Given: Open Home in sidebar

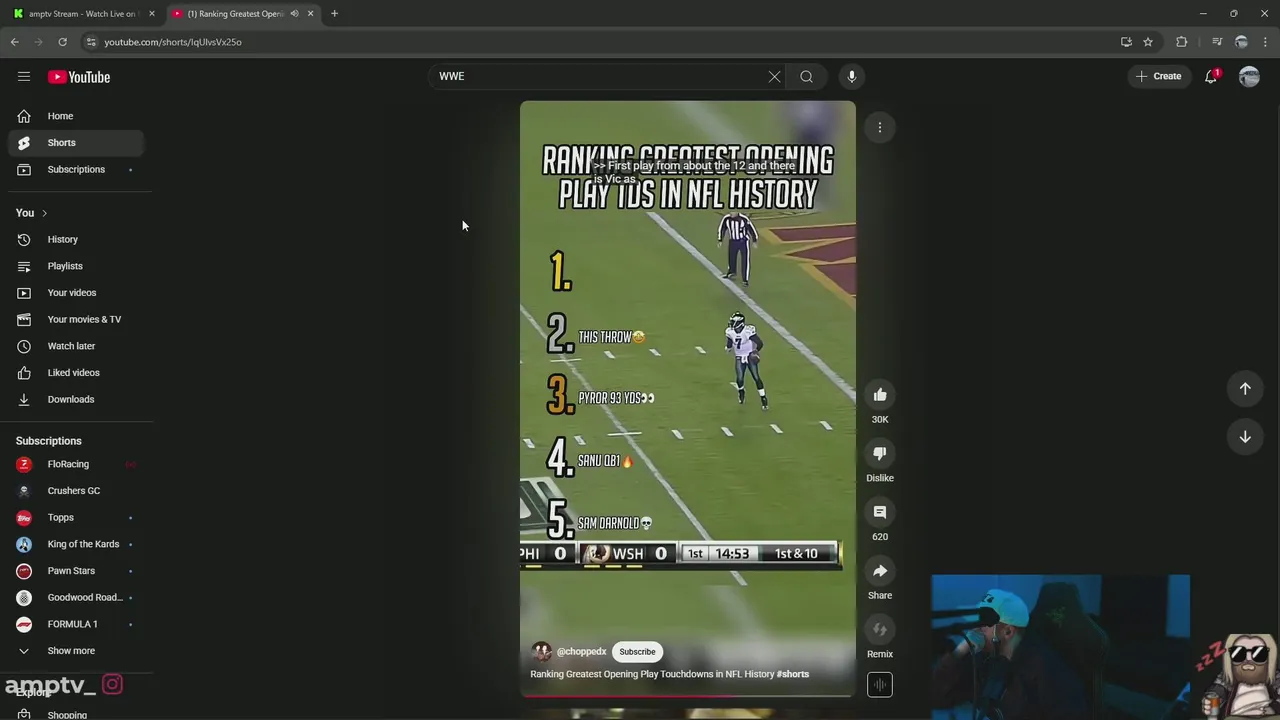Looking at the screenshot, I should 76,116.
